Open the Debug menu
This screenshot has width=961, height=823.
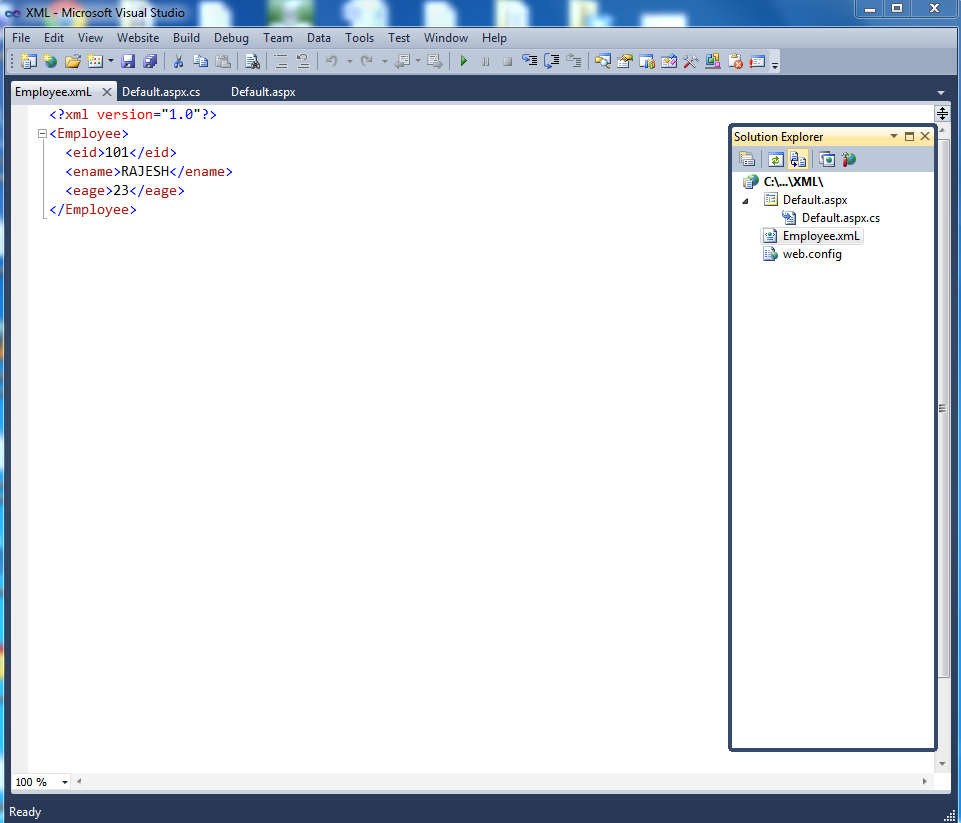pyautogui.click(x=231, y=37)
